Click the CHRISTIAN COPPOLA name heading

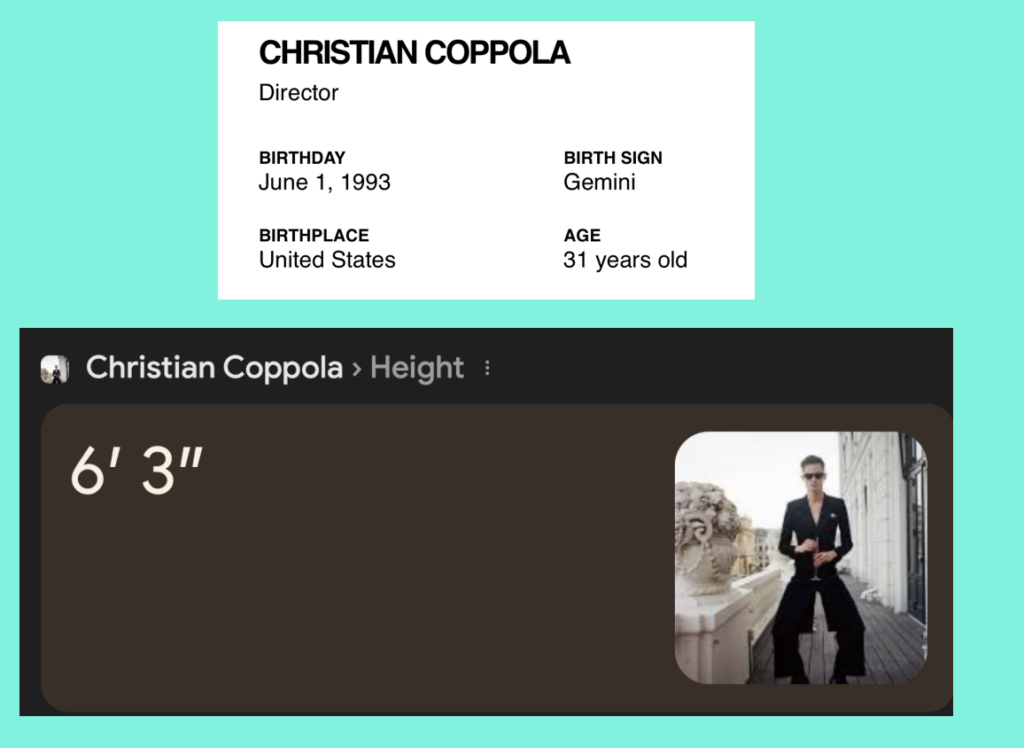[414, 53]
